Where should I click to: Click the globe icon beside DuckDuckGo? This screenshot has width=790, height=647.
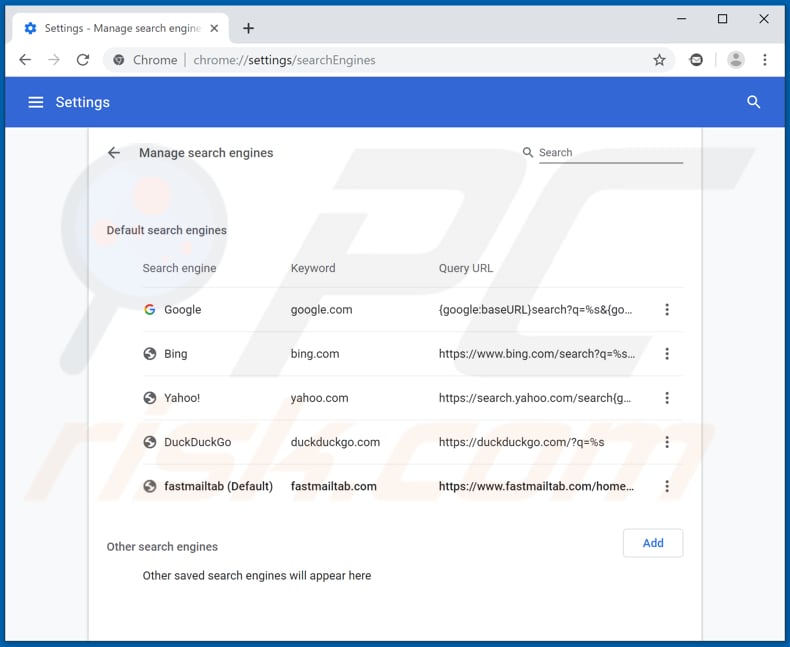pos(150,442)
